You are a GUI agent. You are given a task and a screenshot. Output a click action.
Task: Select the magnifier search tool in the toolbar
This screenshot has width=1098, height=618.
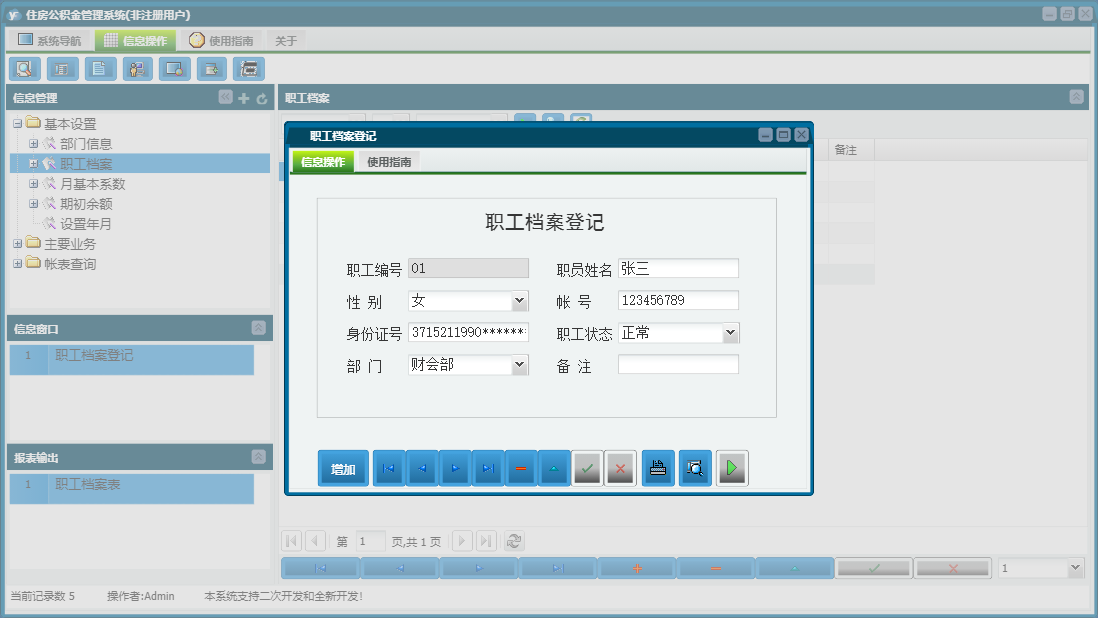[x=24, y=68]
